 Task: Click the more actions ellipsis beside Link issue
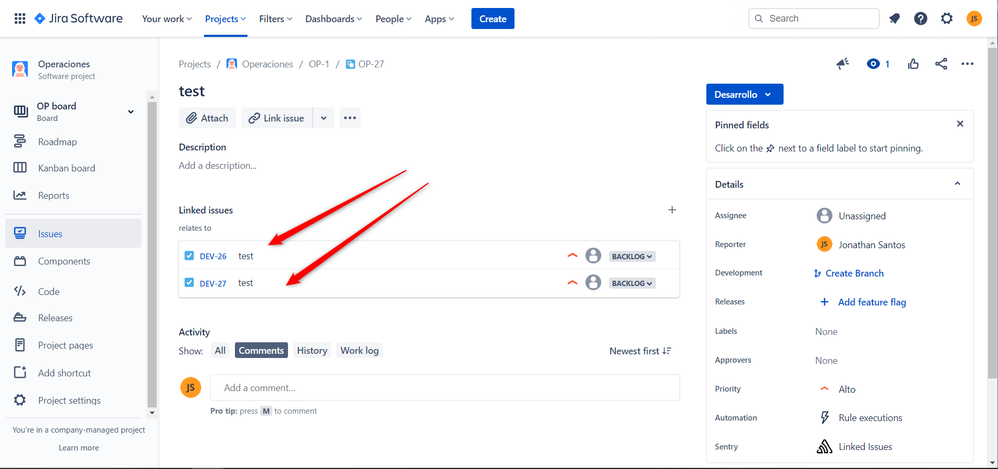click(x=349, y=118)
